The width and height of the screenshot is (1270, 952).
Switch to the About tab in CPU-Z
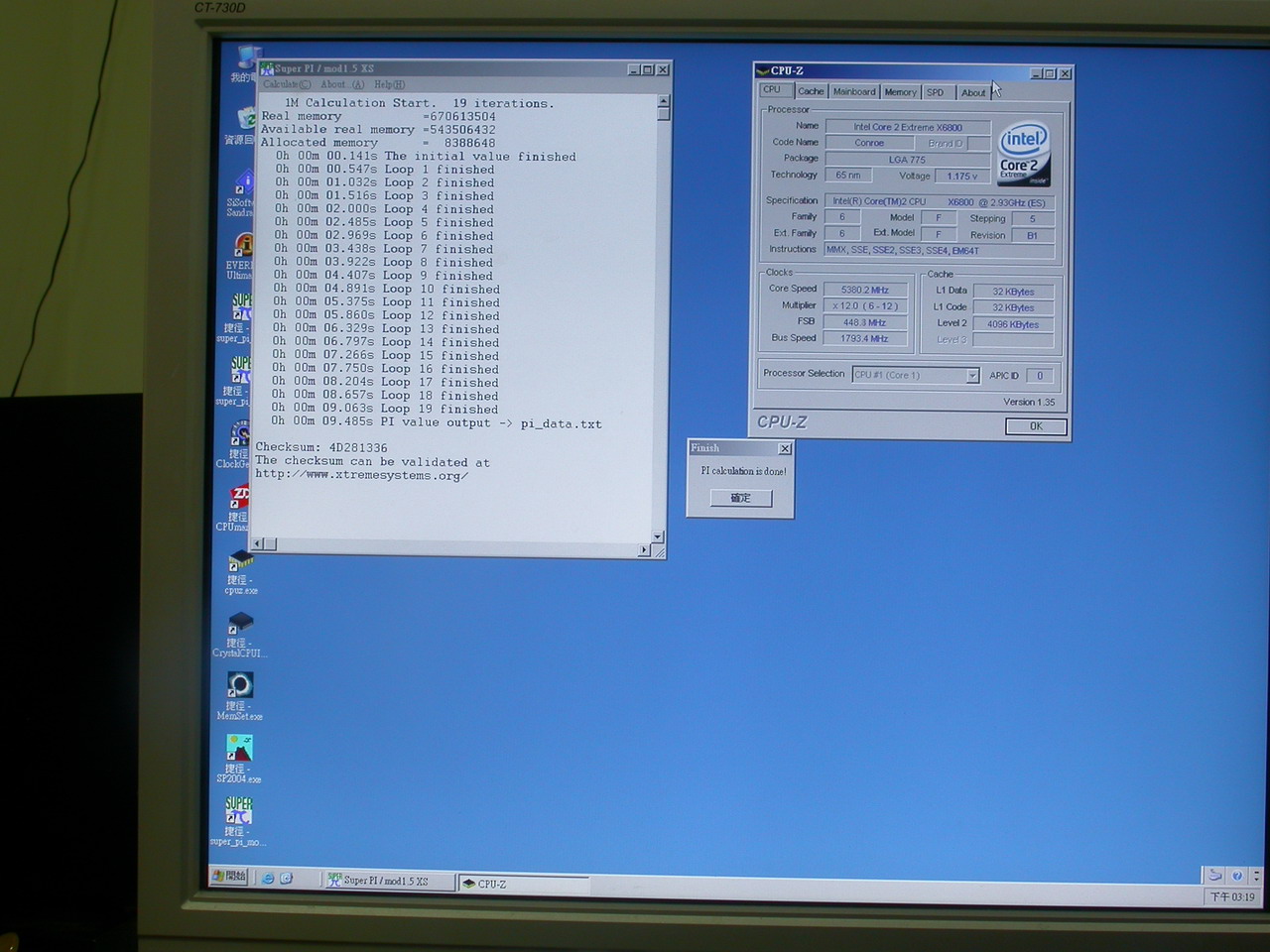pos(973,92)
